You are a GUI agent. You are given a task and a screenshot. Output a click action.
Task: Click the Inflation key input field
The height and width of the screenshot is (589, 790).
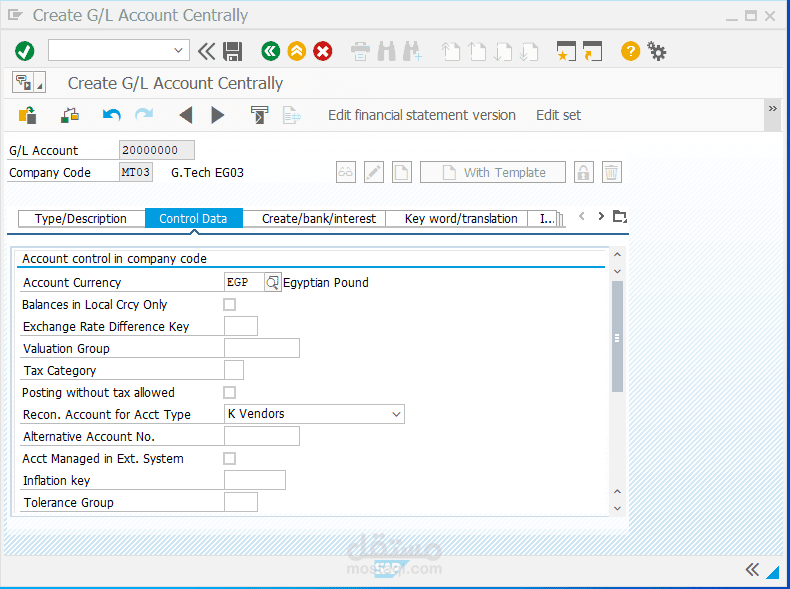tap(255, 480)
